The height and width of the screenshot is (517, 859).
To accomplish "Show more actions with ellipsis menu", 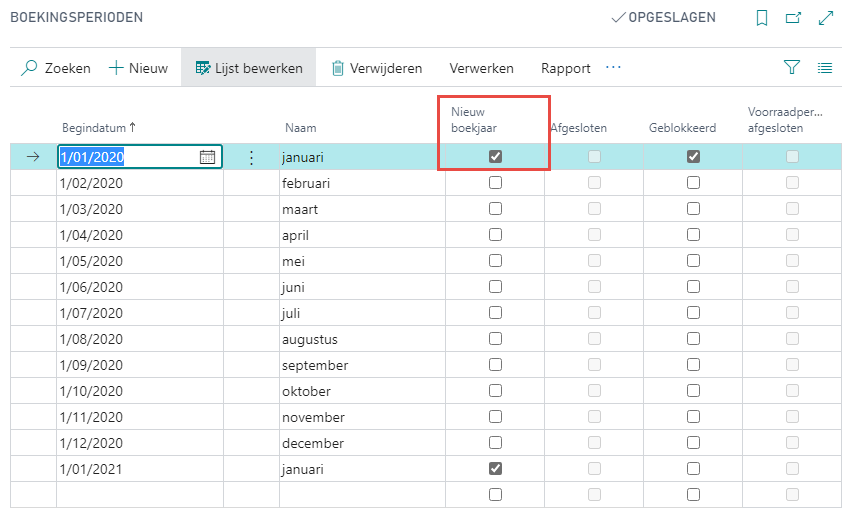I will pyautogui.click(x=613, y=68).
